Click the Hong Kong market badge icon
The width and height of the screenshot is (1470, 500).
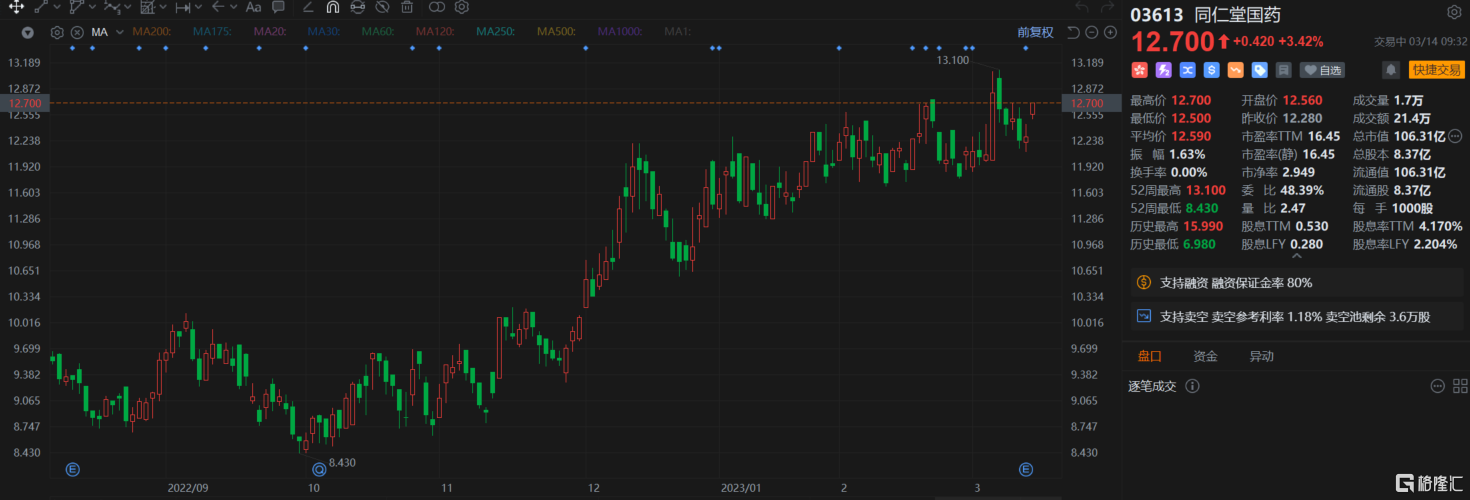coord(1139,70)
